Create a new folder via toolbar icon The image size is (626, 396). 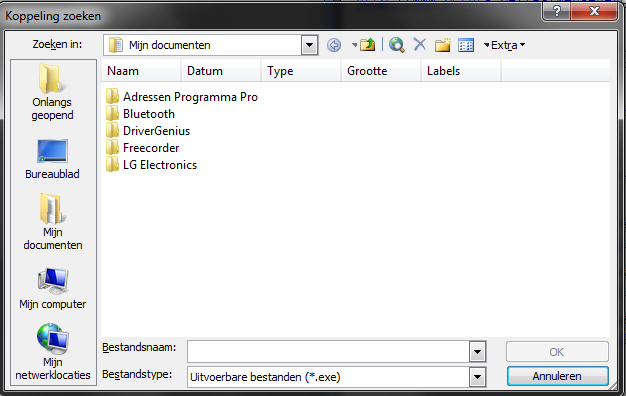442,45
